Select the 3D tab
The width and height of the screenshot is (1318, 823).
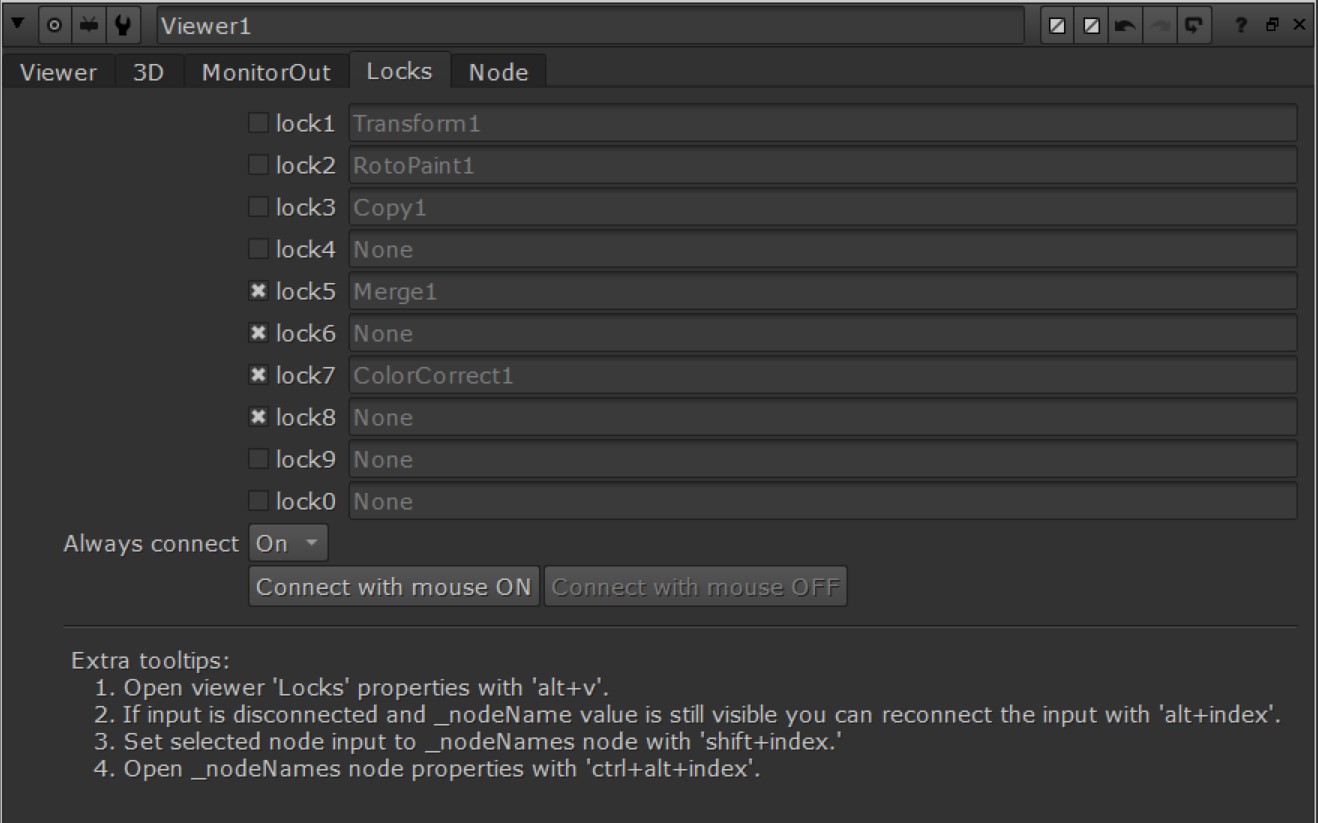tap(147, 71)
